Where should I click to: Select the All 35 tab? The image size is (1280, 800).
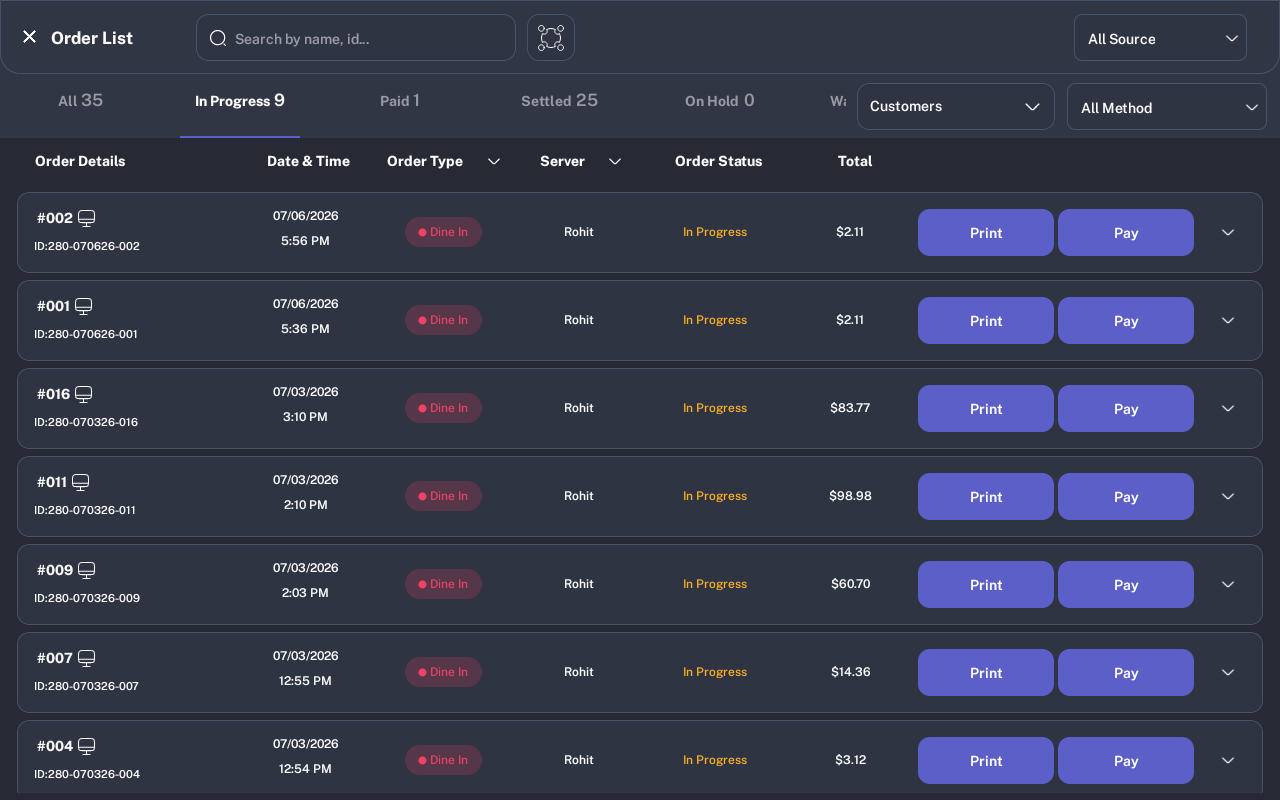pyautogui.click(x=81, y=100)
